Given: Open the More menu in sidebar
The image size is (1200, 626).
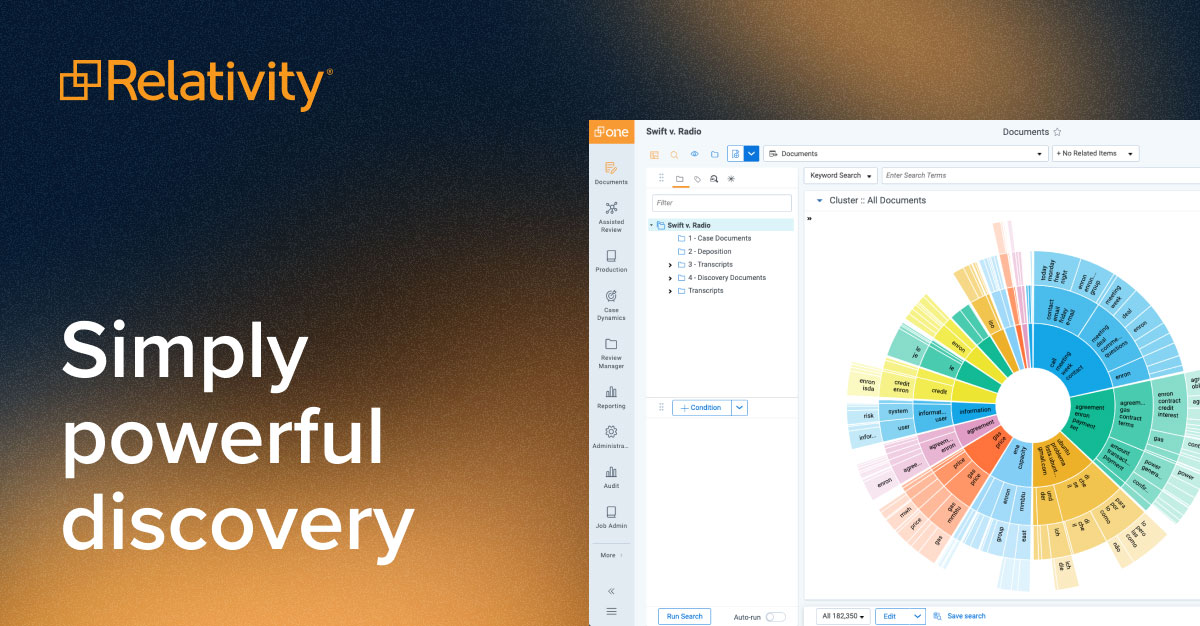Looking at the screenshot, I should tap(611, 555).
